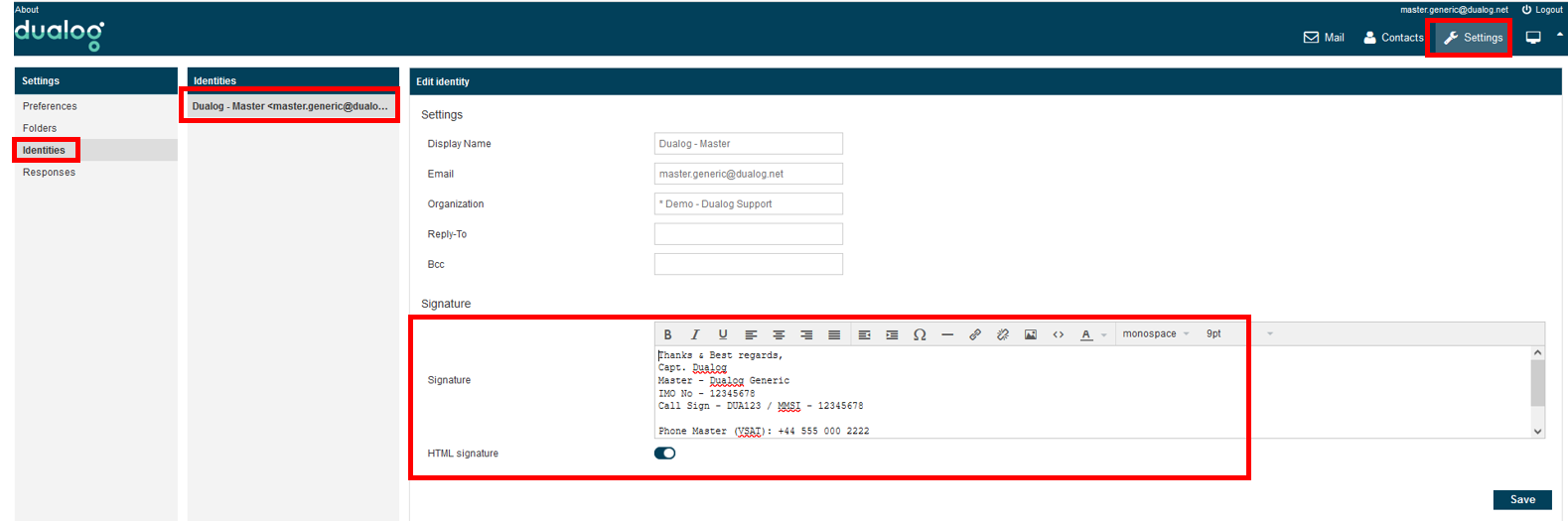Increase indent in signature editor
Image resolution: width=1568 pixels, height=521 pixels.
(892, 334)
